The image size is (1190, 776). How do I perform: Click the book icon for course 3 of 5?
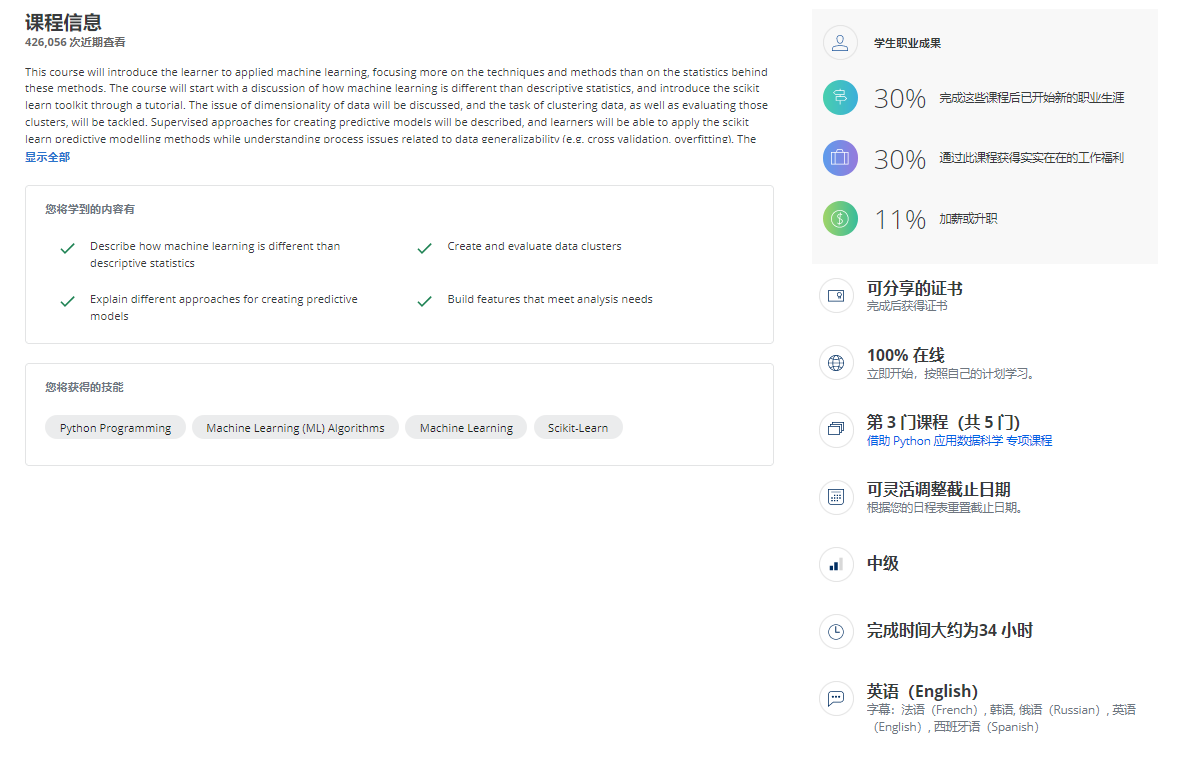(836, 429)
